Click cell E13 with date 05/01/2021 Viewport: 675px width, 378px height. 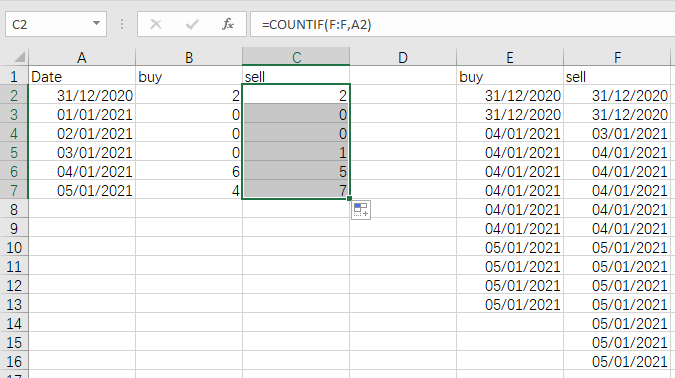(510, 304)
